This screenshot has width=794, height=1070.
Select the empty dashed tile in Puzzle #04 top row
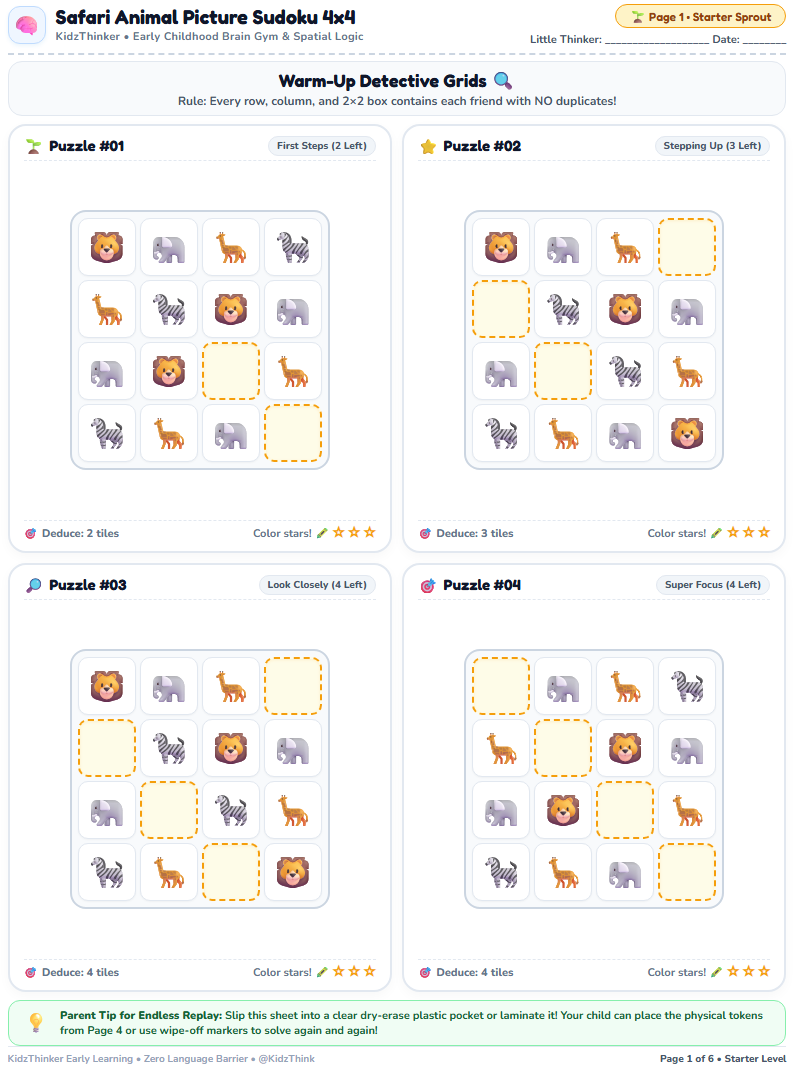click(x=501, y=686)
